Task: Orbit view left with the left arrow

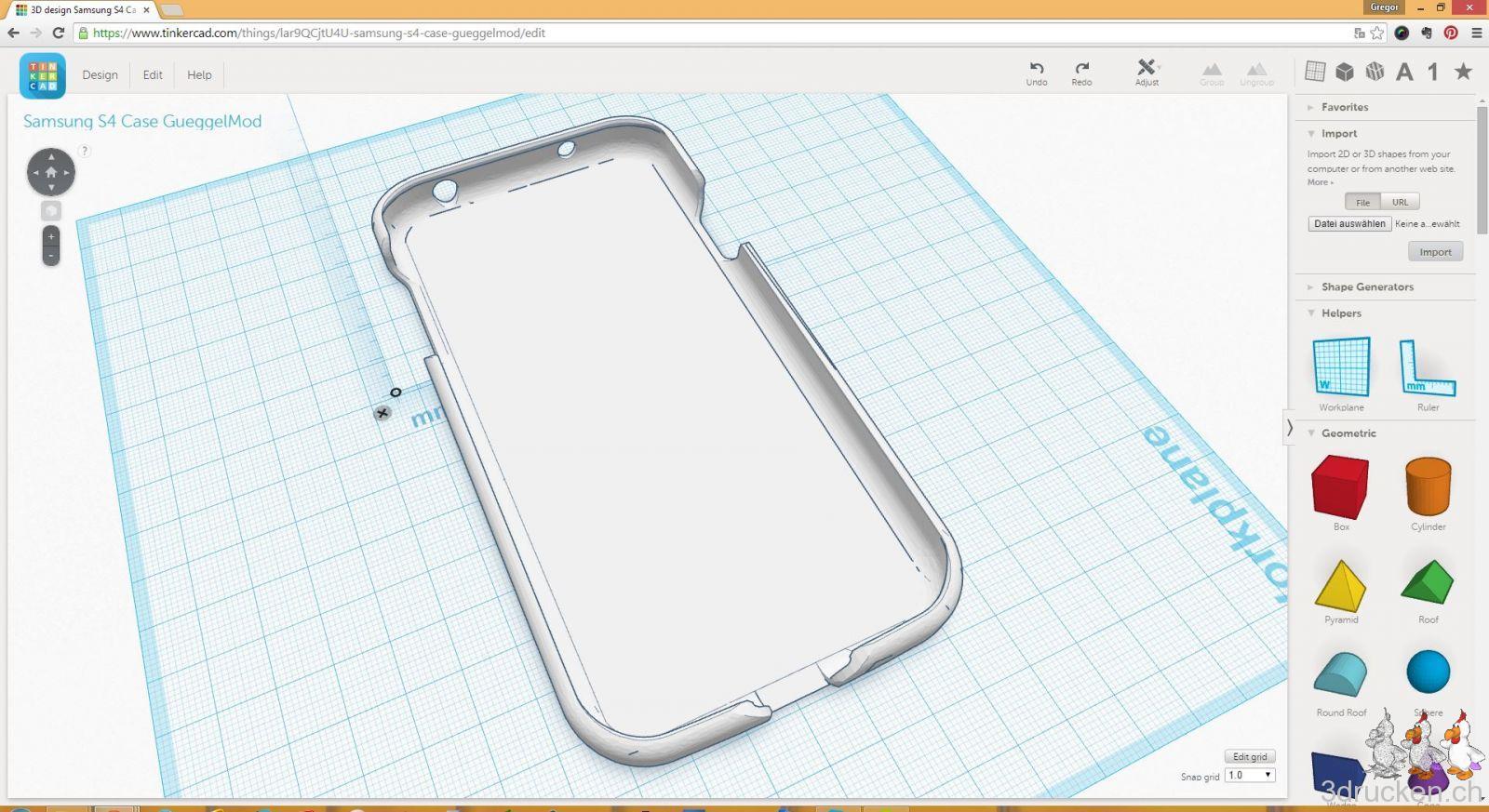Action: pyautogui.click(x=35, y=172)
